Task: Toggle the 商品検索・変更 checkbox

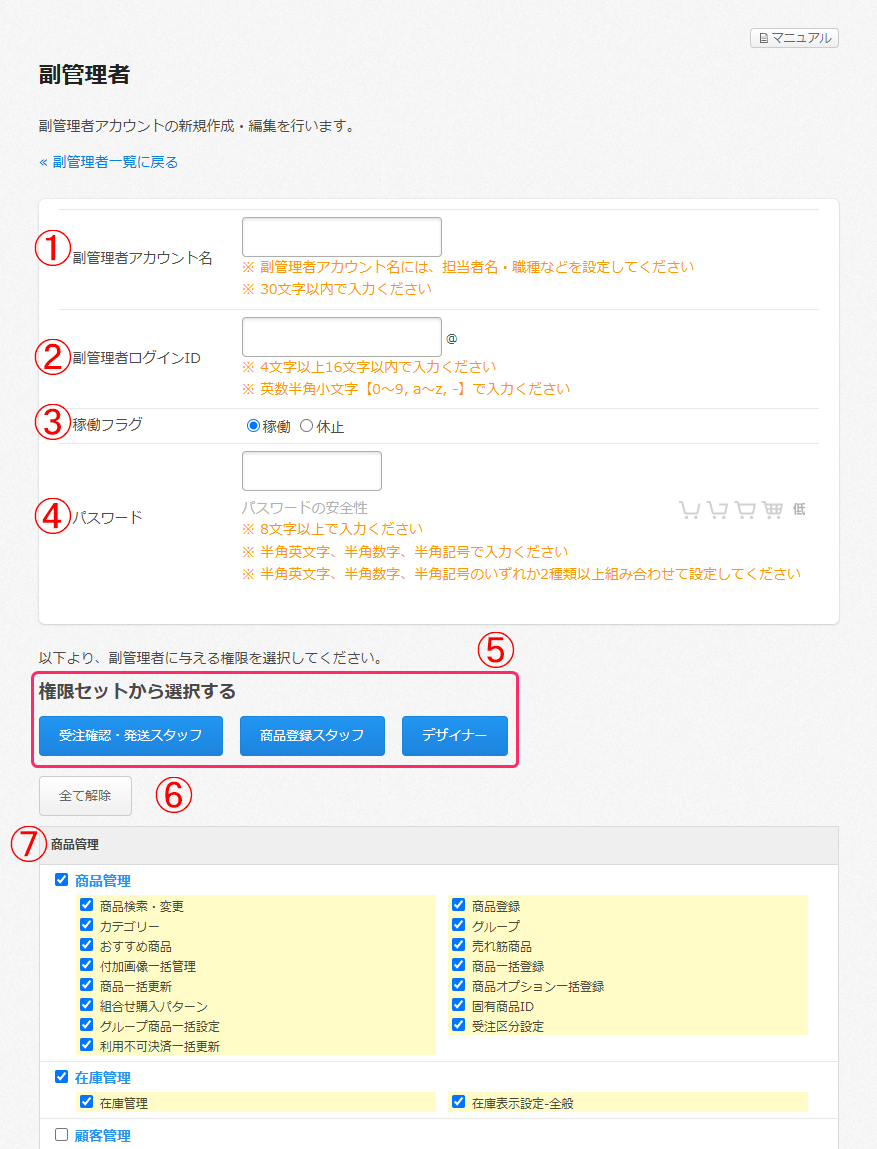Action: [x=87, y=905]
